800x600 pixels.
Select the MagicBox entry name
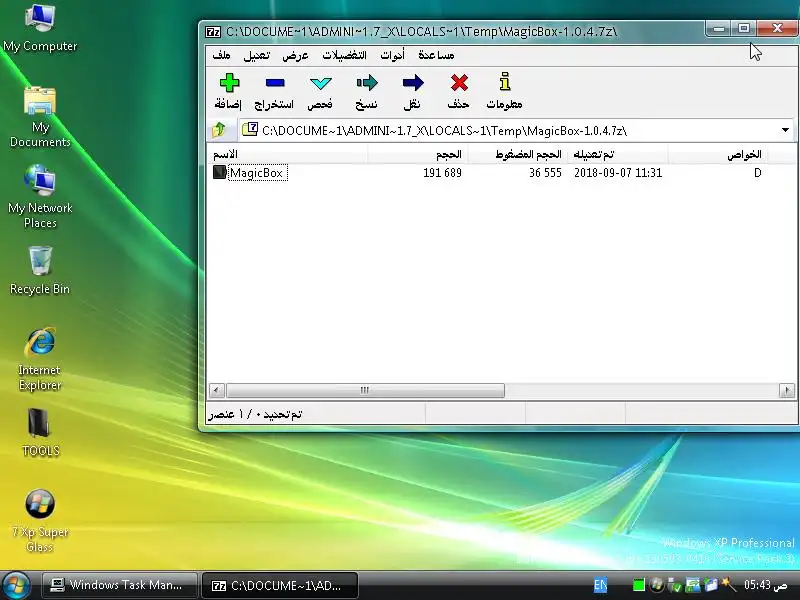[x=256, y=172]
